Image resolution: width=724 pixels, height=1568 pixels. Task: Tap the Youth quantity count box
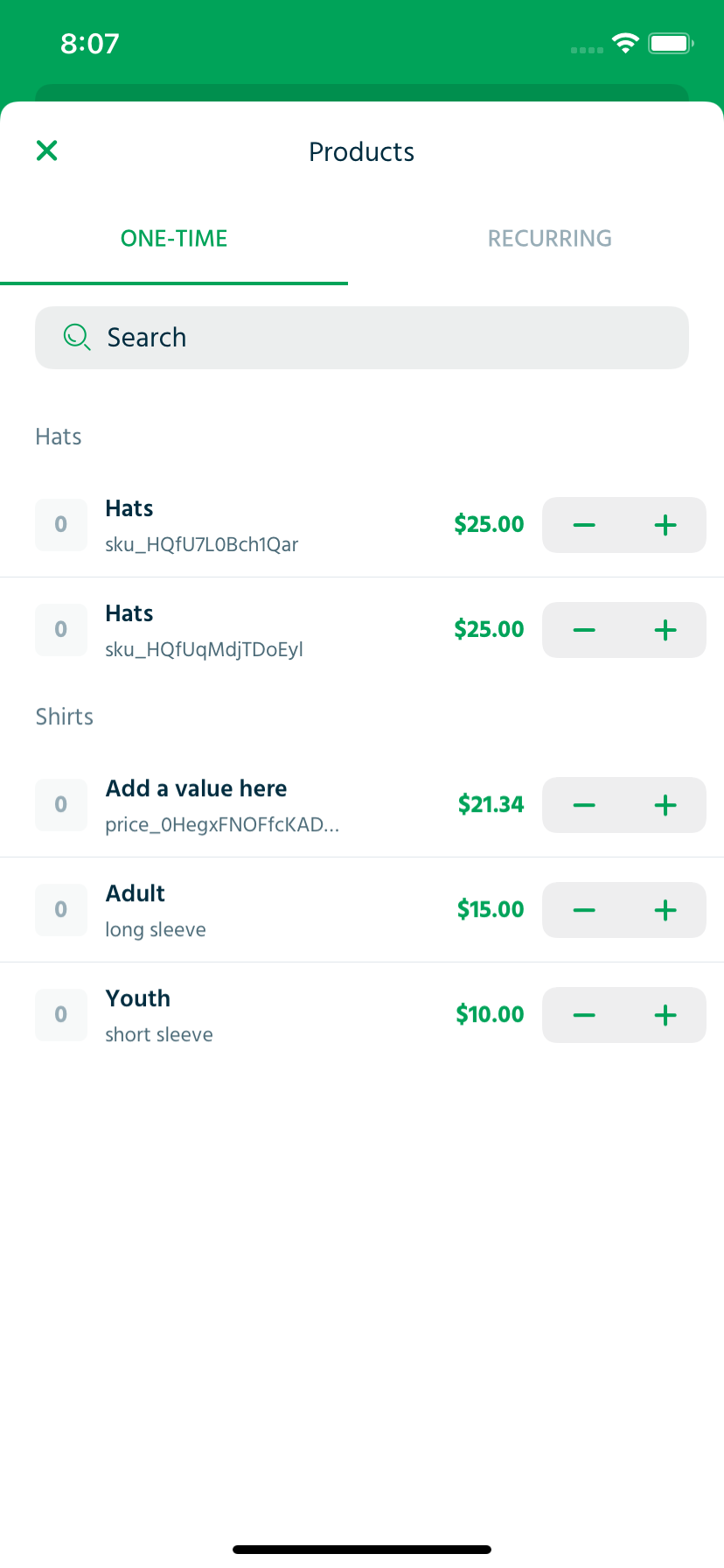(x=61, y=1015)
